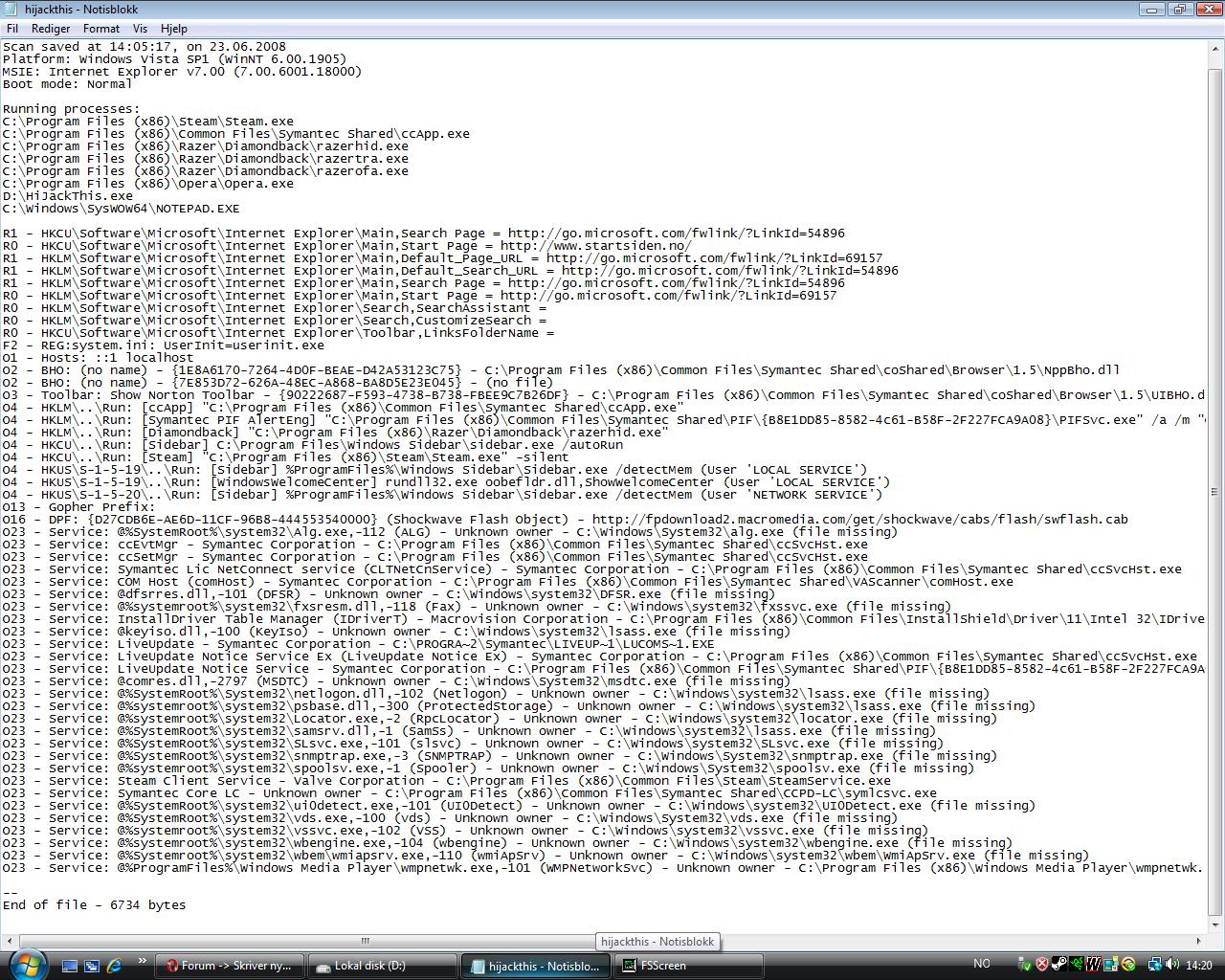1225x980 pixels.
Task: Click the 'O1 - Hosts: ::1 localhost' line
Action: [x=98, y=357]
